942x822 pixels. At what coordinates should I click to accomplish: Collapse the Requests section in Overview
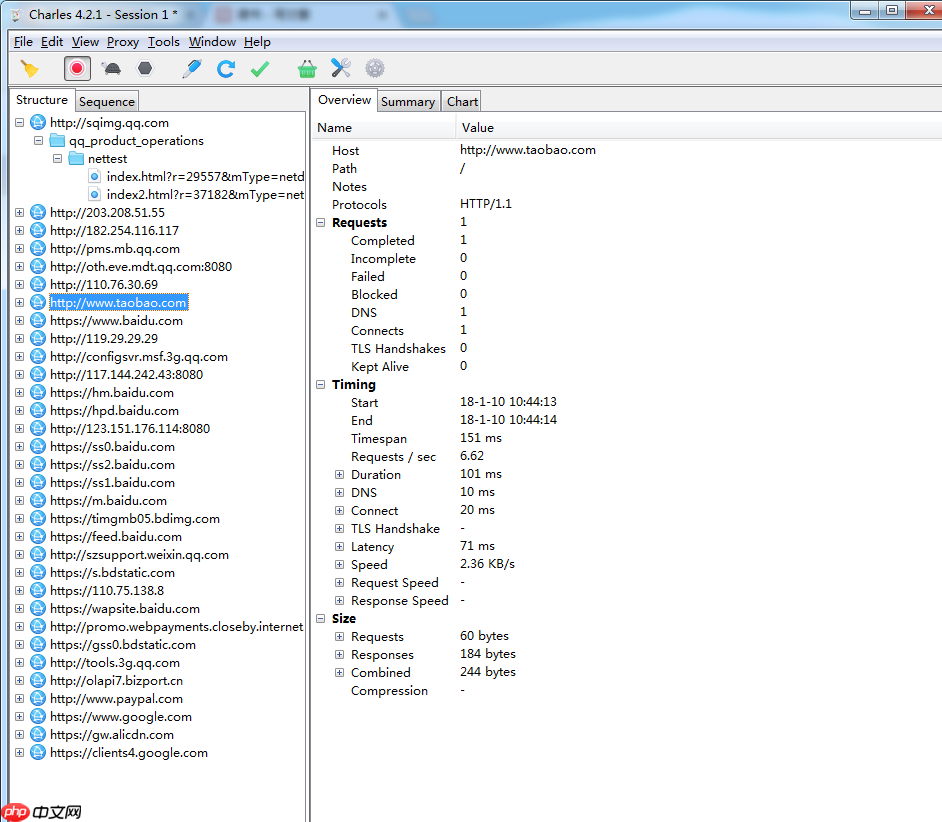[x=321, y=223]
